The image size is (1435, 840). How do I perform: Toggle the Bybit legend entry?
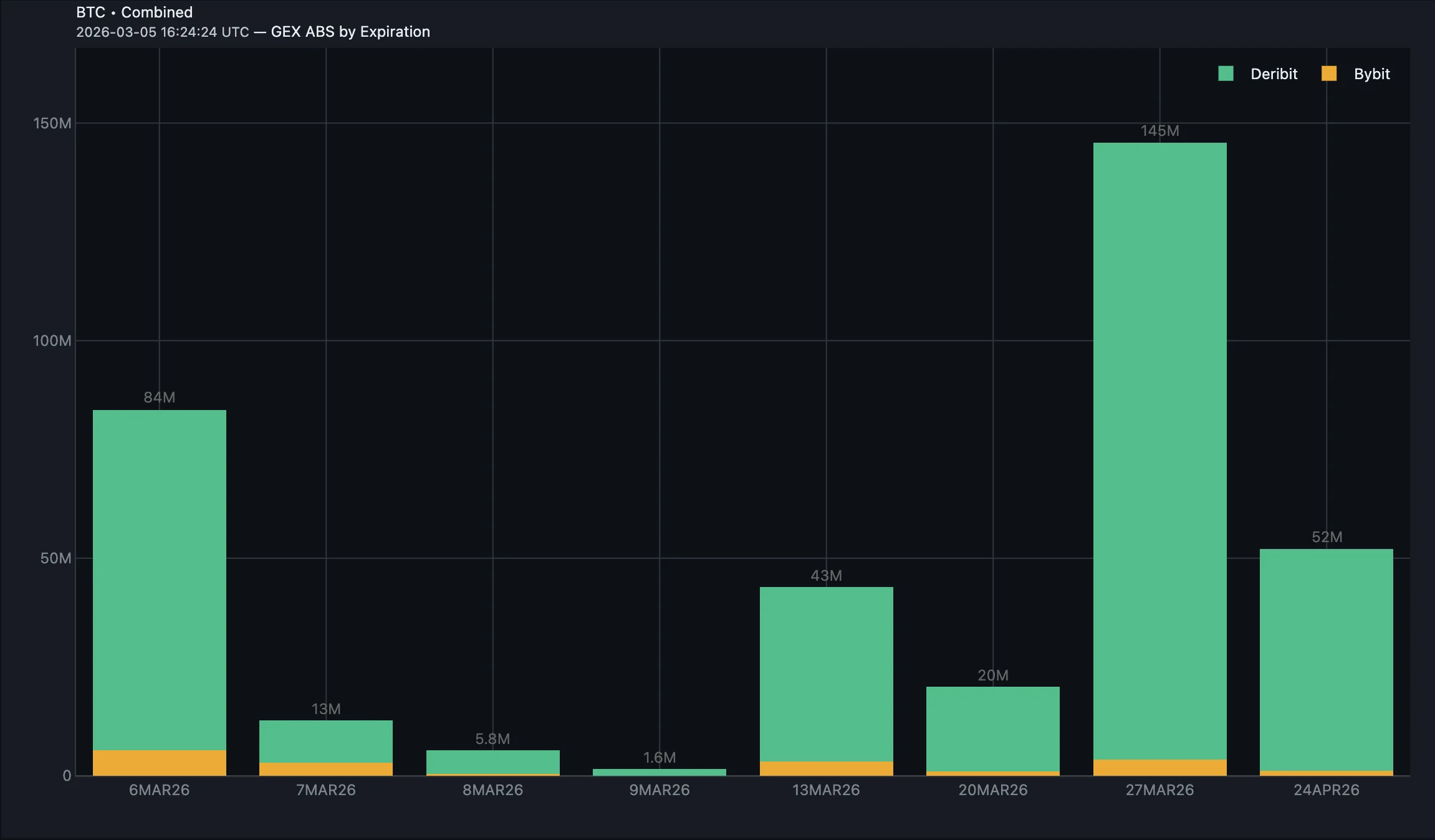[x=1371, y=74]
